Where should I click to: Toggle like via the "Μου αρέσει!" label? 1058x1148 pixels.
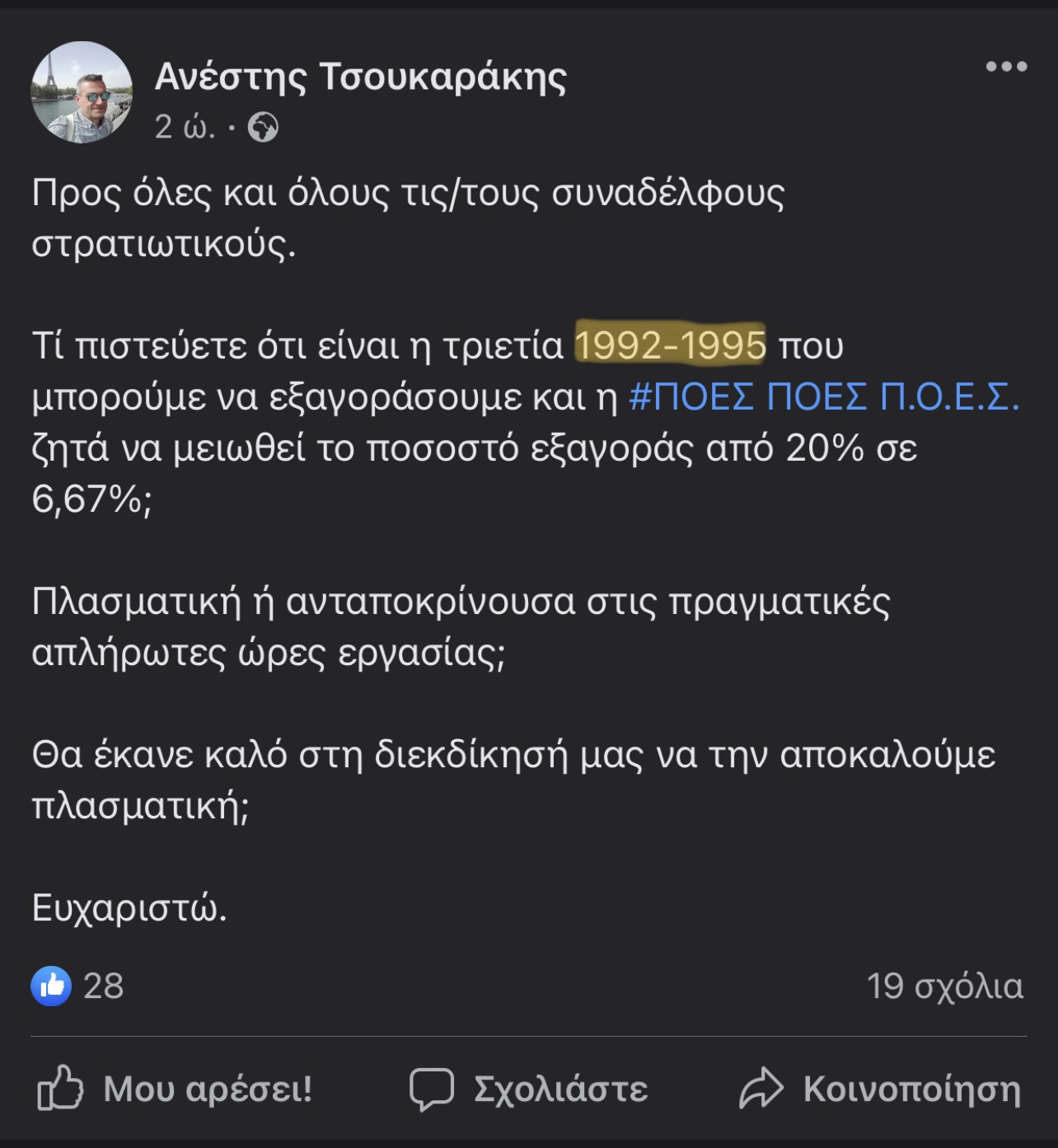tap(208, 1089)
